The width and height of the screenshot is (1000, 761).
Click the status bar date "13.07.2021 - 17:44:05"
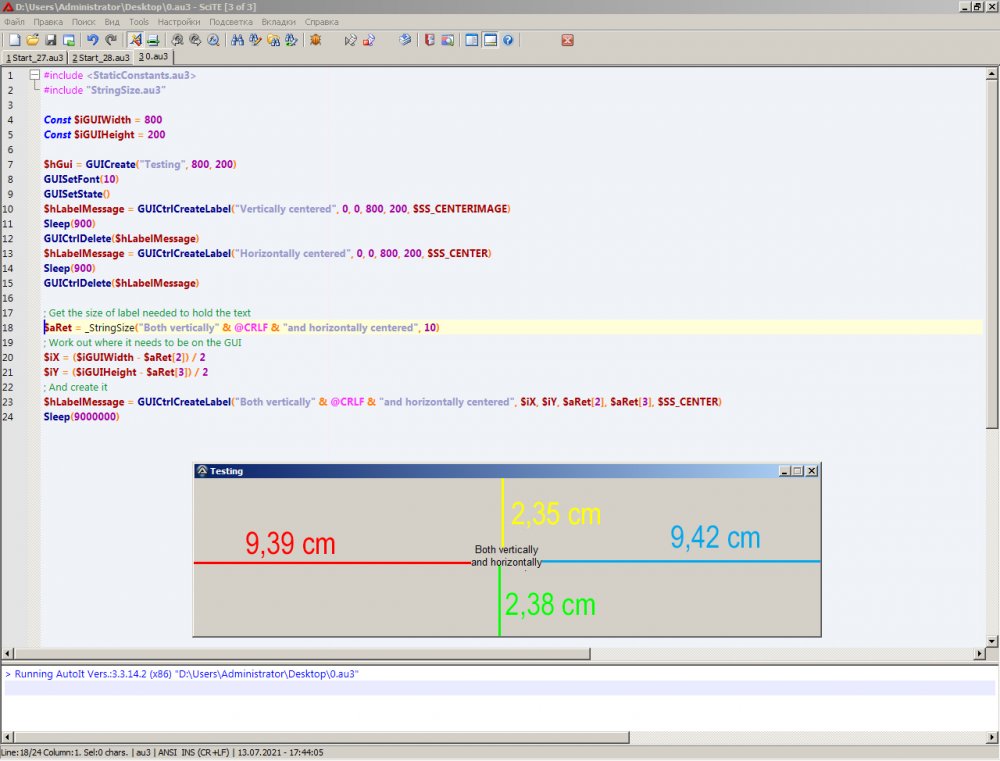tap(281, 753)
